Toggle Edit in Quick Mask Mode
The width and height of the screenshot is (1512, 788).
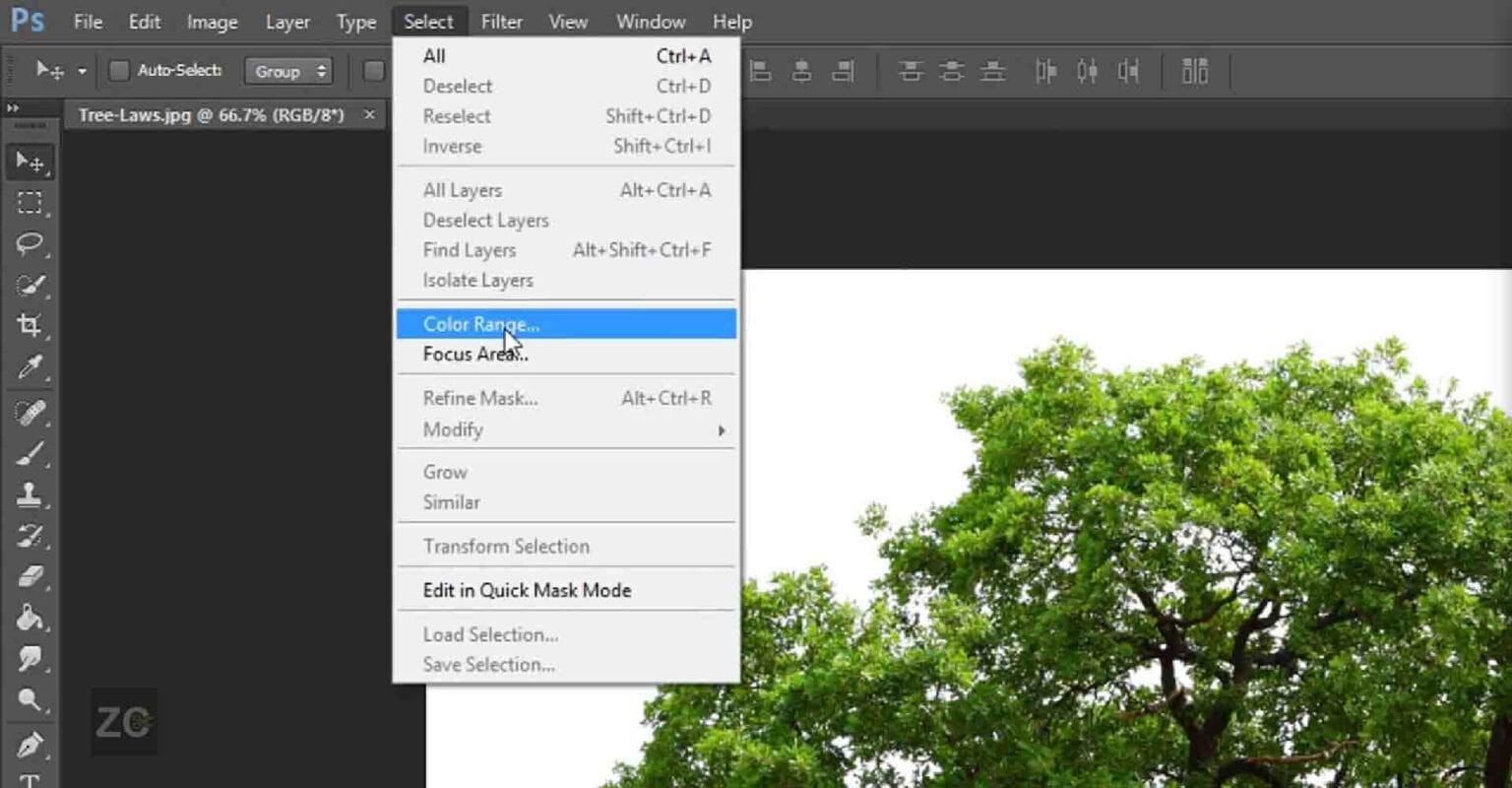527,590
